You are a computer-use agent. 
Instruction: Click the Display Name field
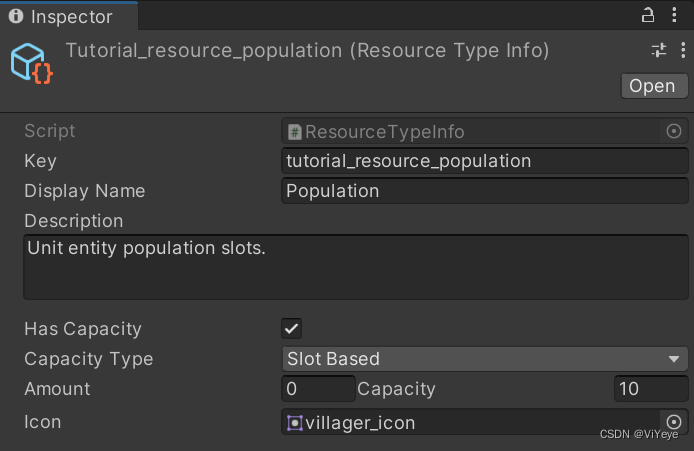pos(485,191)
